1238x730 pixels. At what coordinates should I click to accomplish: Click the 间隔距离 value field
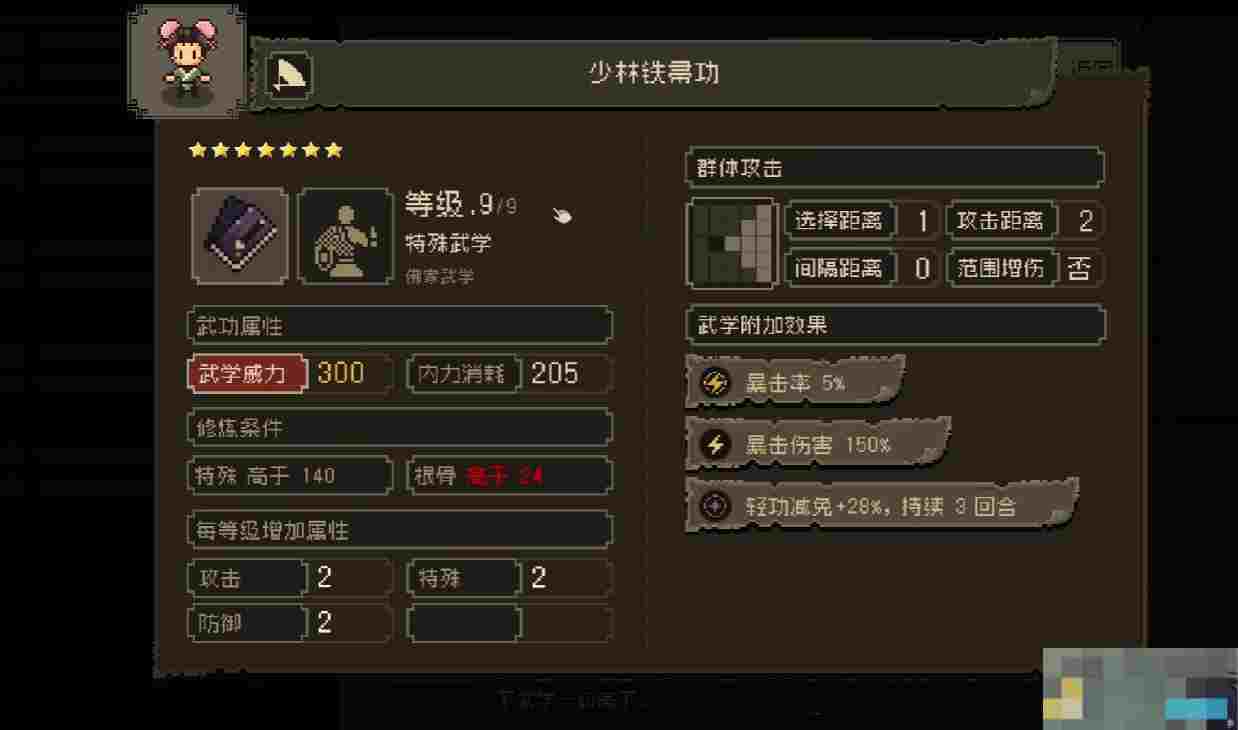pyautogui.click(x=922, y=268)
